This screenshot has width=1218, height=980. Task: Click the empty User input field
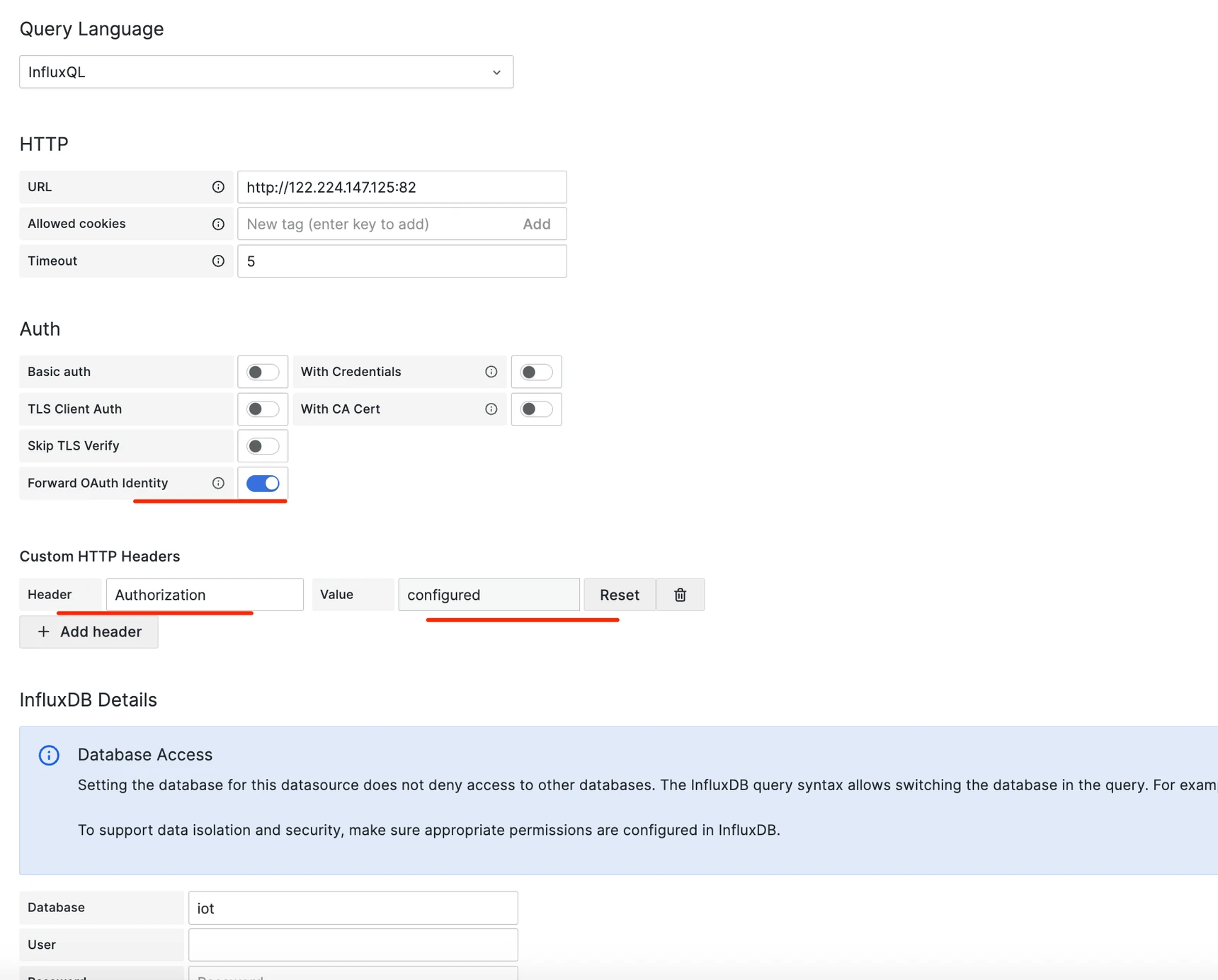point(353,945)
